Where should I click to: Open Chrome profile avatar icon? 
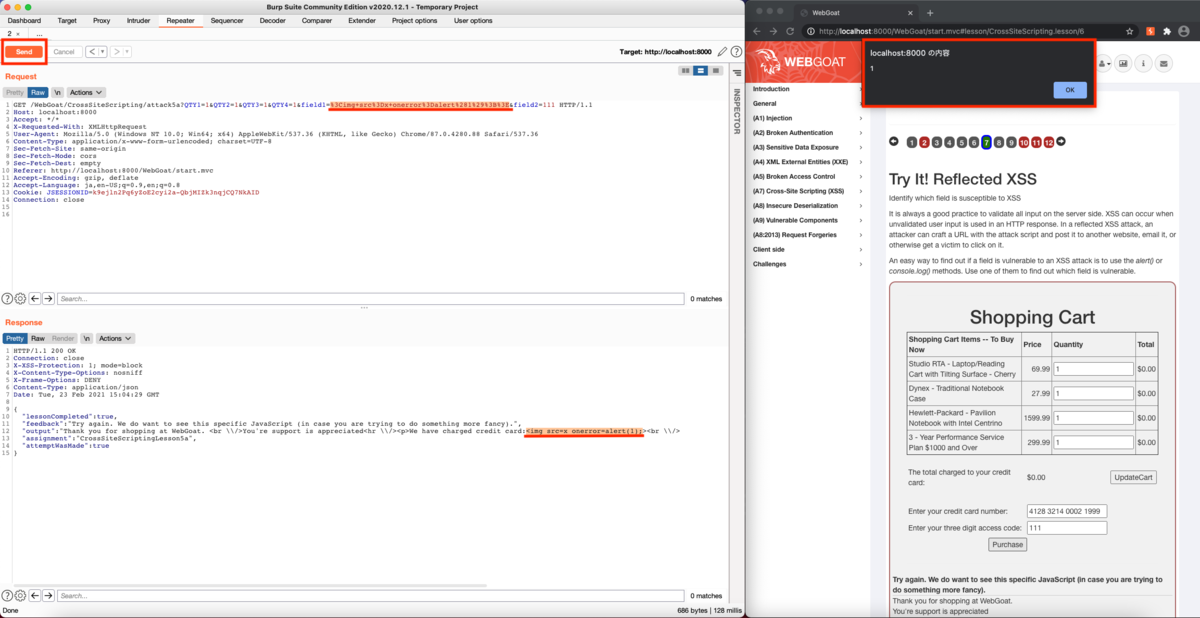coord(1184,31)
